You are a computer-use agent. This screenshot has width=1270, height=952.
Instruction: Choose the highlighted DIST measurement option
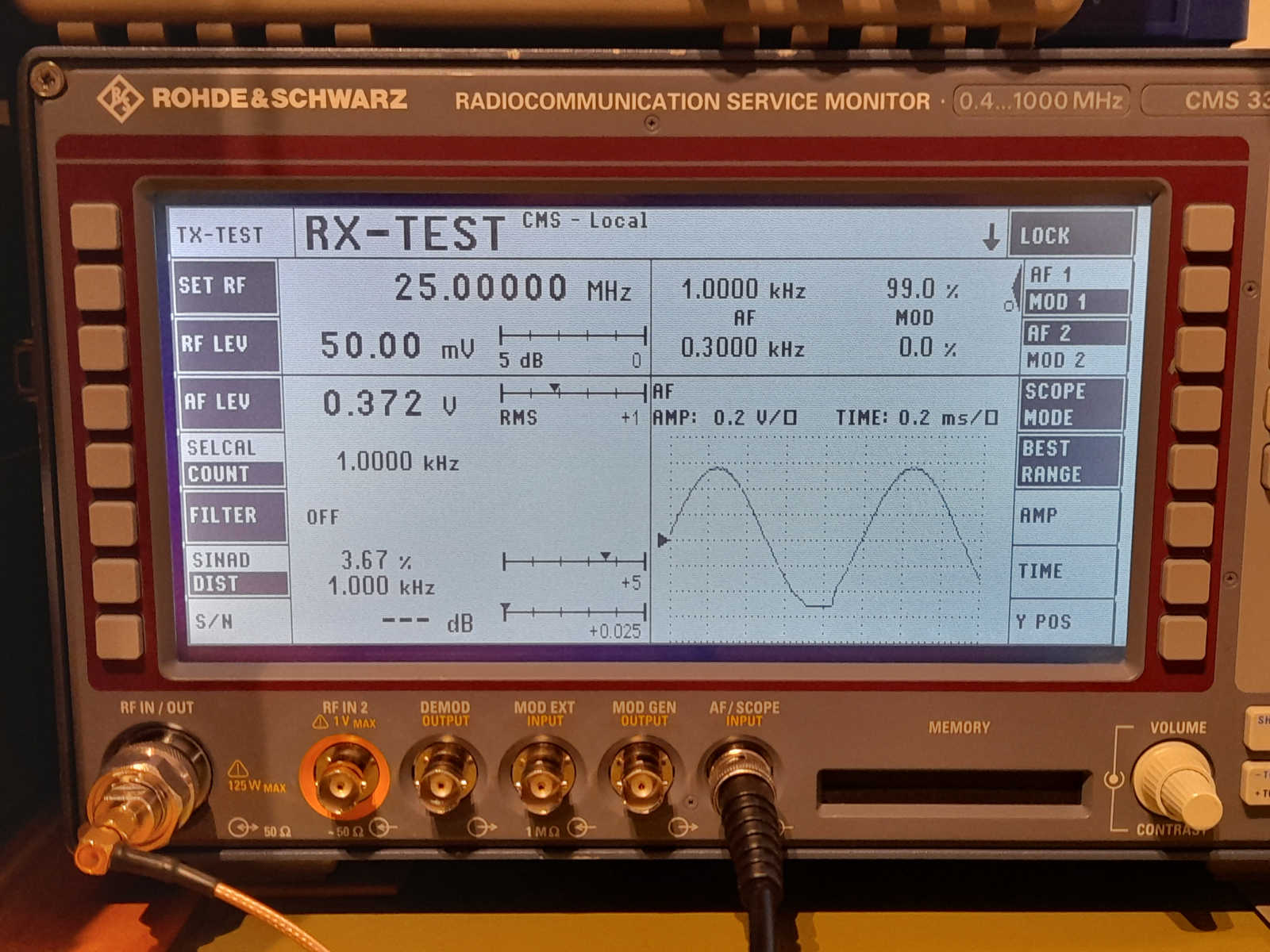point(238,584)
